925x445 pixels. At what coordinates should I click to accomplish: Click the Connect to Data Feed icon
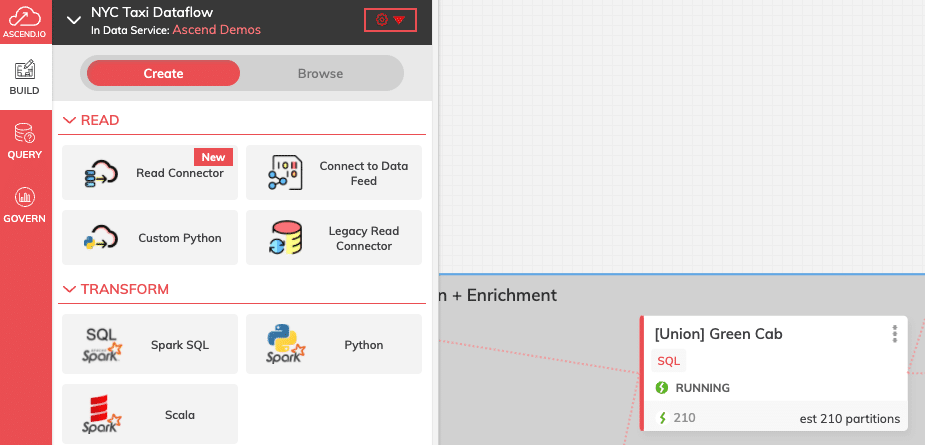(x=285, y=173)
